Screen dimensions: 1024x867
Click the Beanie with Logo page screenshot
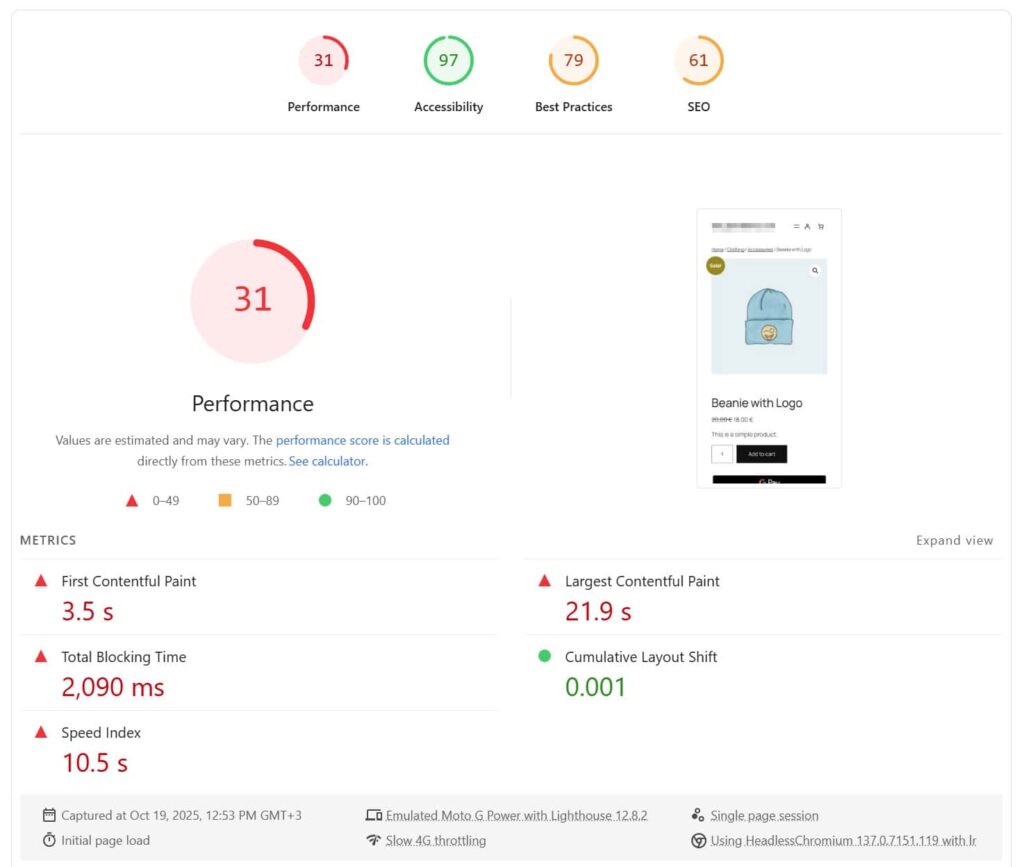pyautogui.click(x=768, y=347)
